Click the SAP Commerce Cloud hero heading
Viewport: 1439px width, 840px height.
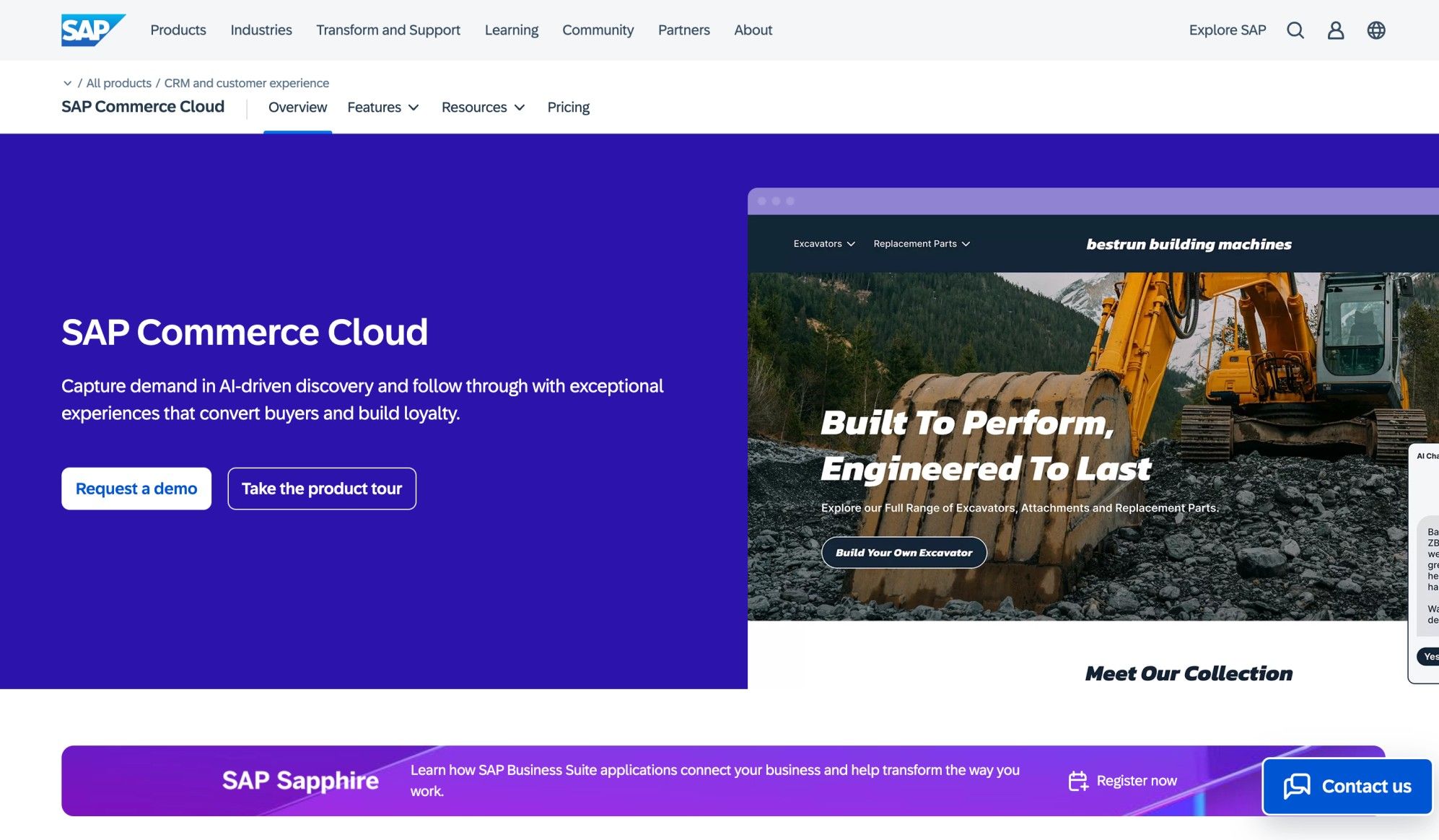(245, 332)
